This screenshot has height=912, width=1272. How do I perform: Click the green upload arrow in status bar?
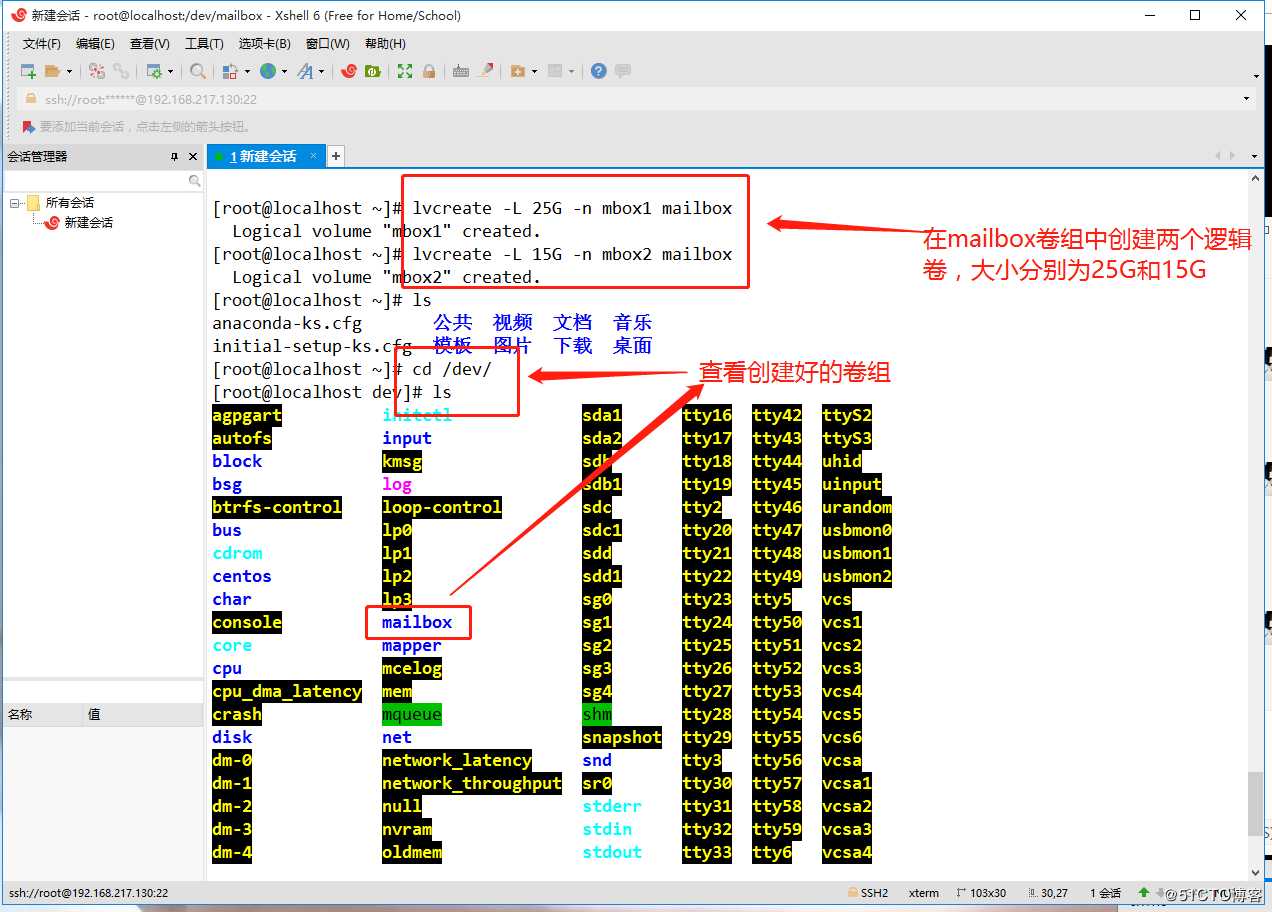[1145, 892]
